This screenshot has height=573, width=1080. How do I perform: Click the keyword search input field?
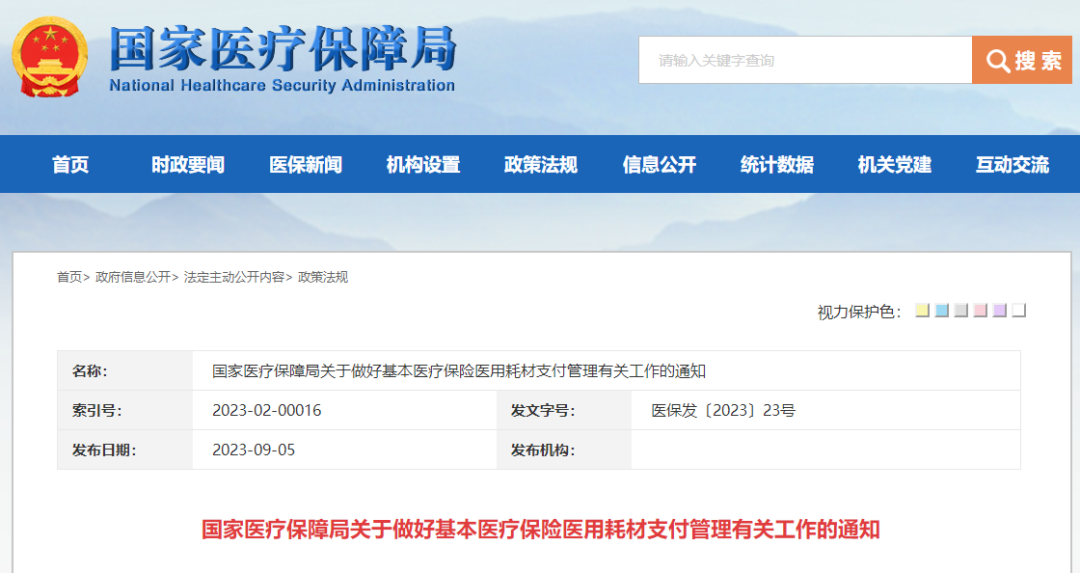(805, 61)
